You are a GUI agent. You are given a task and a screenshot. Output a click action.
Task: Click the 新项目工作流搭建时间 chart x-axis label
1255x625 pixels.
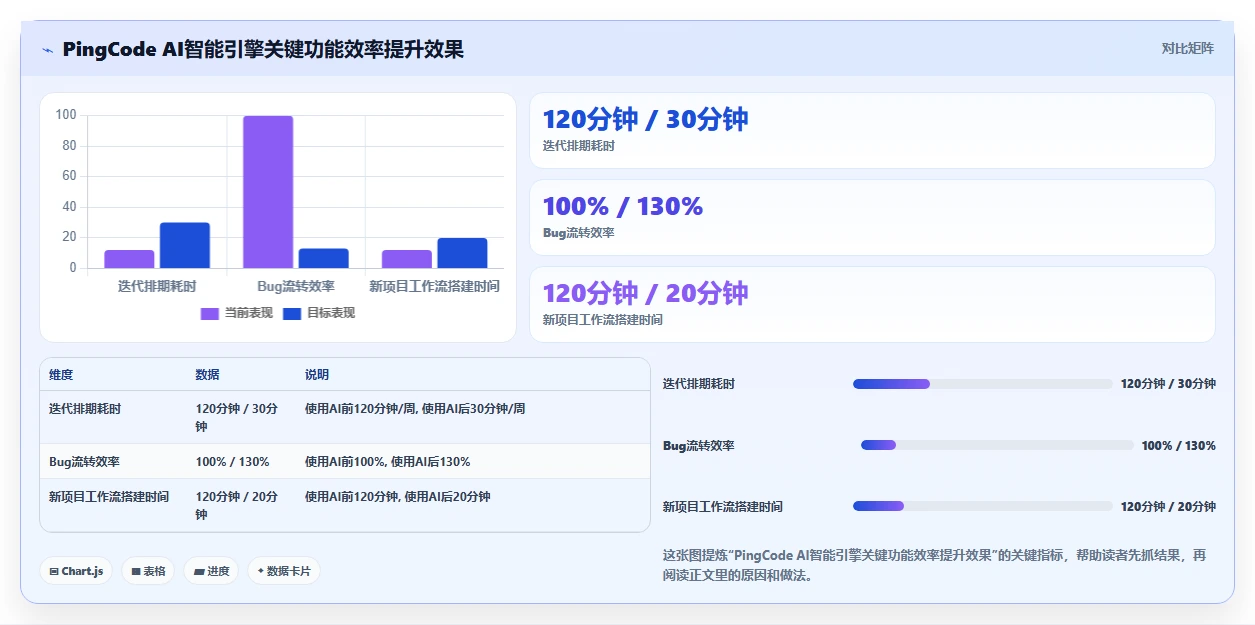[x=434, y=286]
